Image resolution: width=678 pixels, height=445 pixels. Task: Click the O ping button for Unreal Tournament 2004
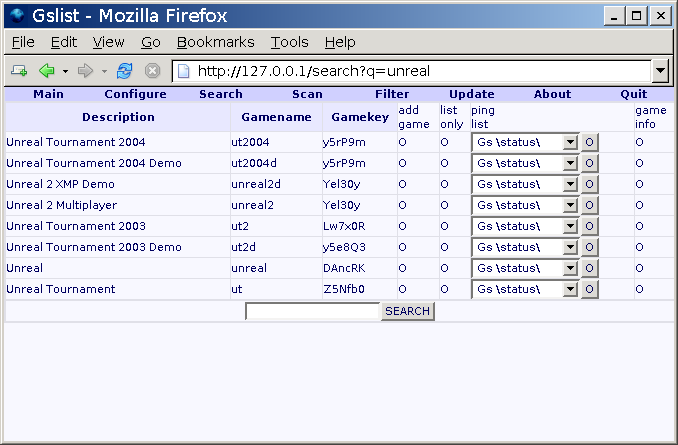590,142
